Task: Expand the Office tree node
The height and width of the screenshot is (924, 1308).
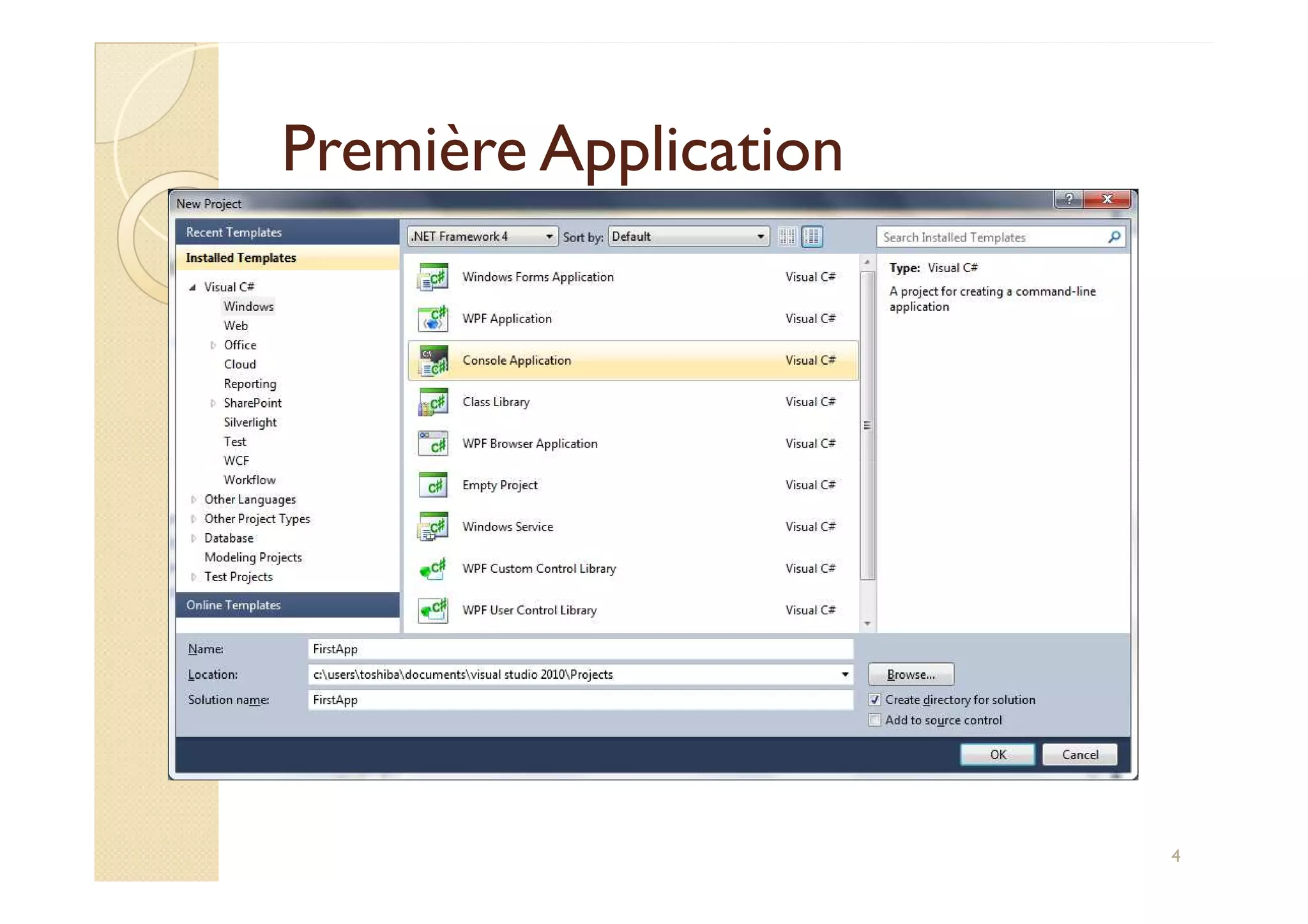Action: click(213, 345)
